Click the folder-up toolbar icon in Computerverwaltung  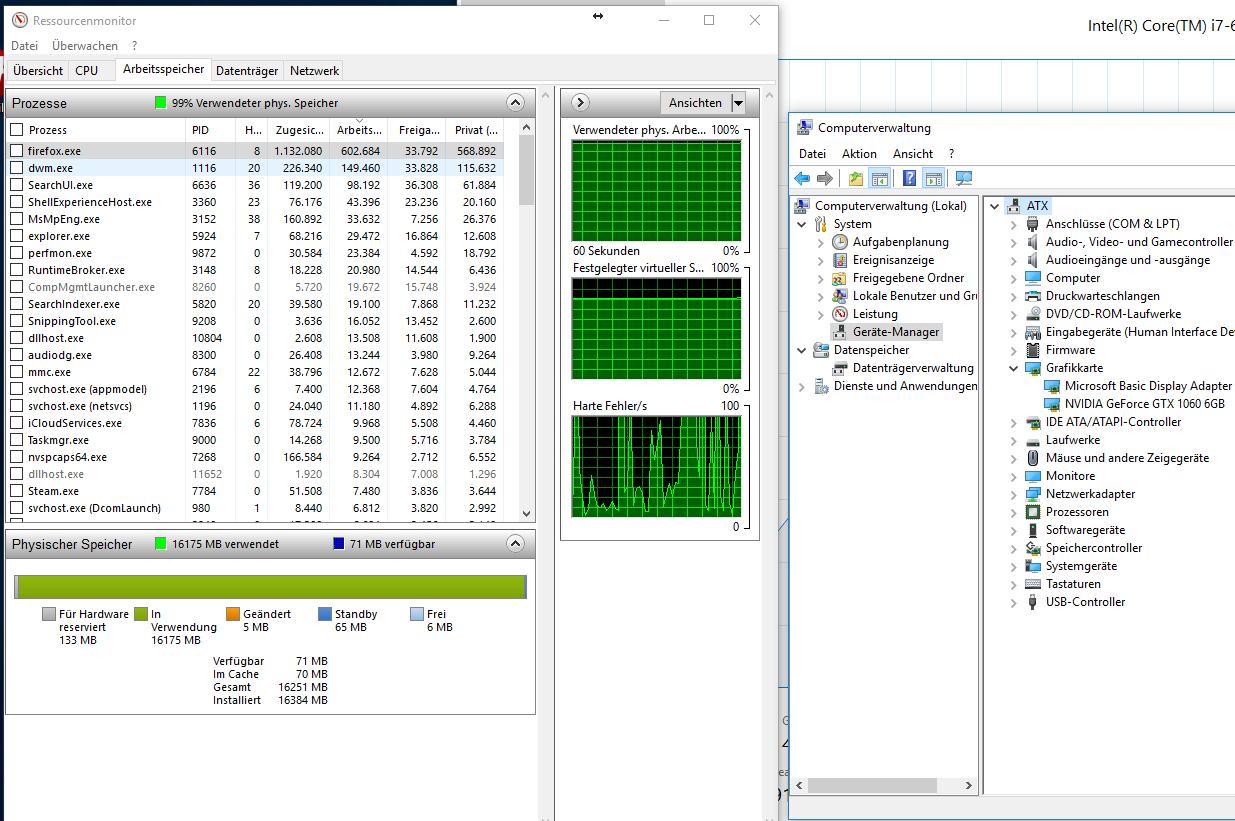pos(856,178)
